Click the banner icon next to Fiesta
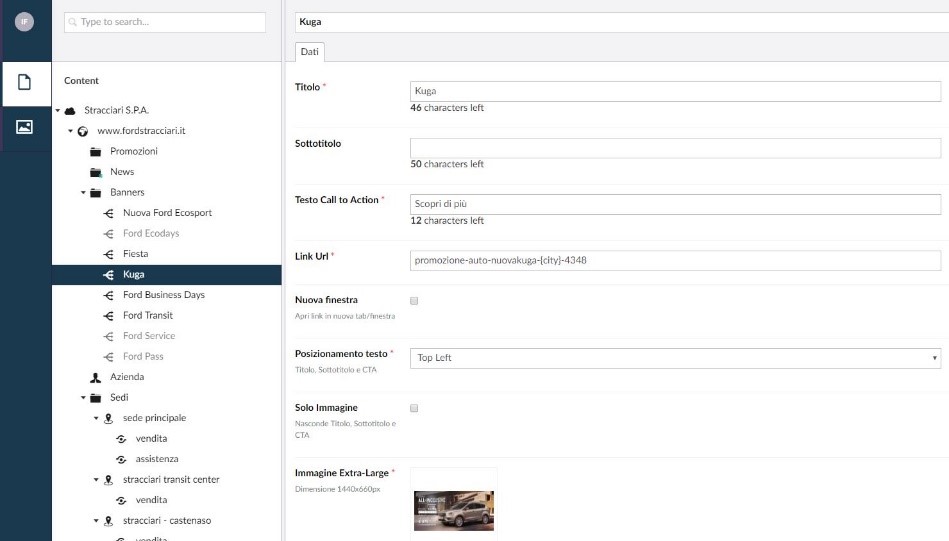 (108, 254)
